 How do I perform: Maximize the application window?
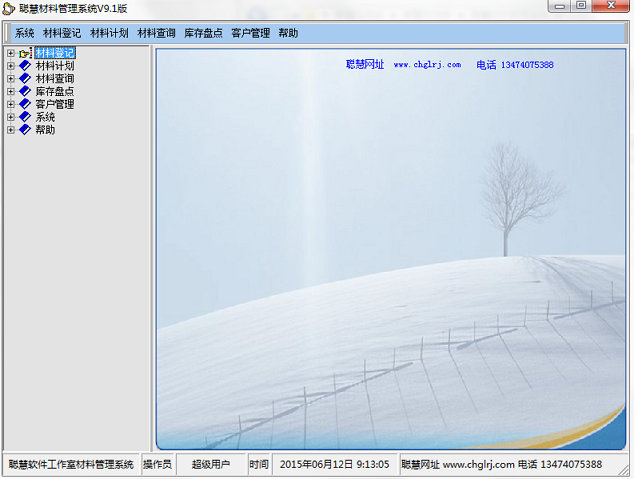point(581,6)
